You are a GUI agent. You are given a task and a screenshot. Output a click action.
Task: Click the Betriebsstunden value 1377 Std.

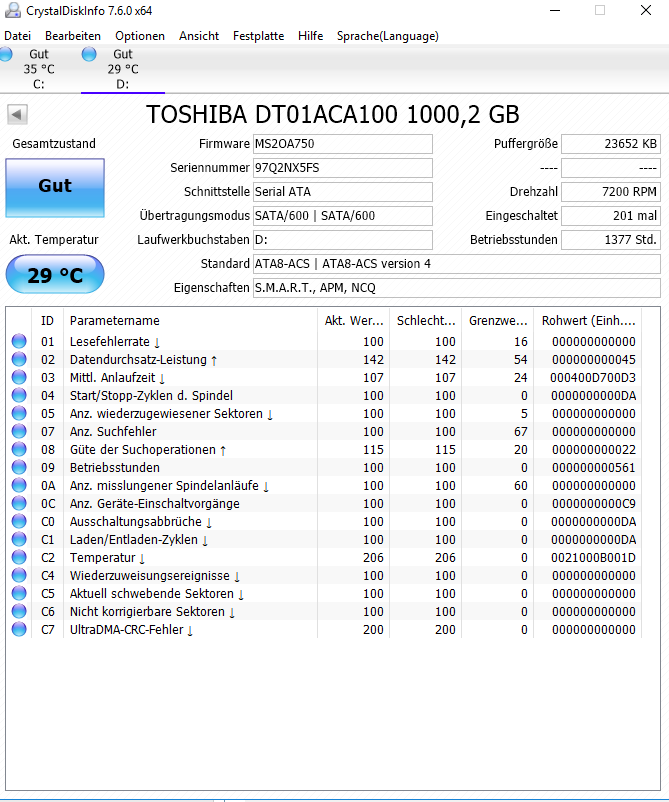coord(611,240)
